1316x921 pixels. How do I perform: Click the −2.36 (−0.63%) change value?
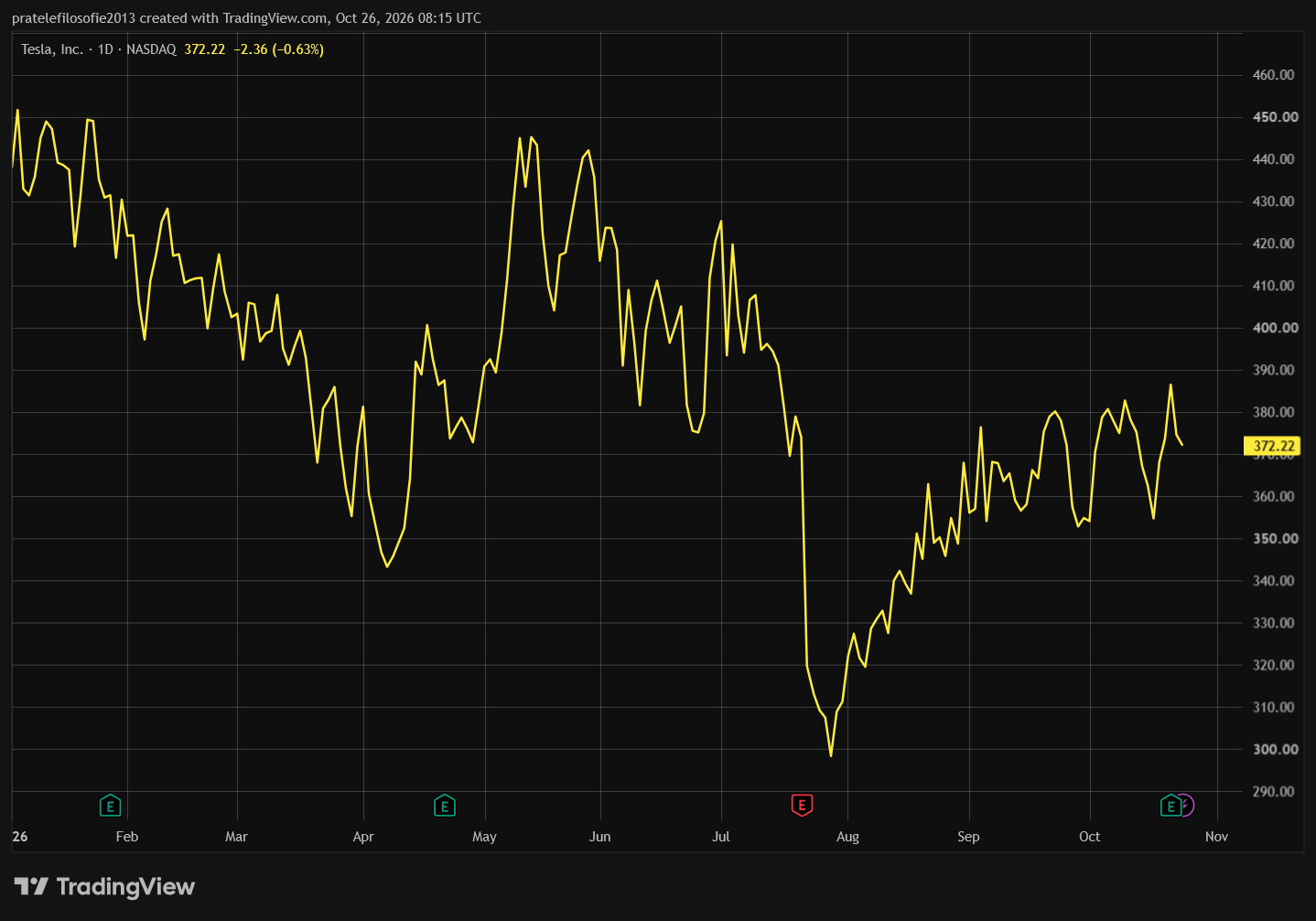278,49
